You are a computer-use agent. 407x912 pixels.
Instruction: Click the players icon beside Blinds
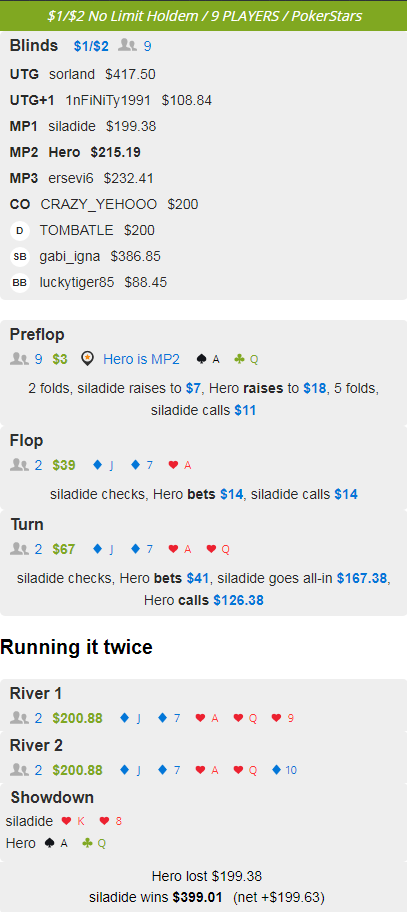pyautogui.click(x=127, y=45)
